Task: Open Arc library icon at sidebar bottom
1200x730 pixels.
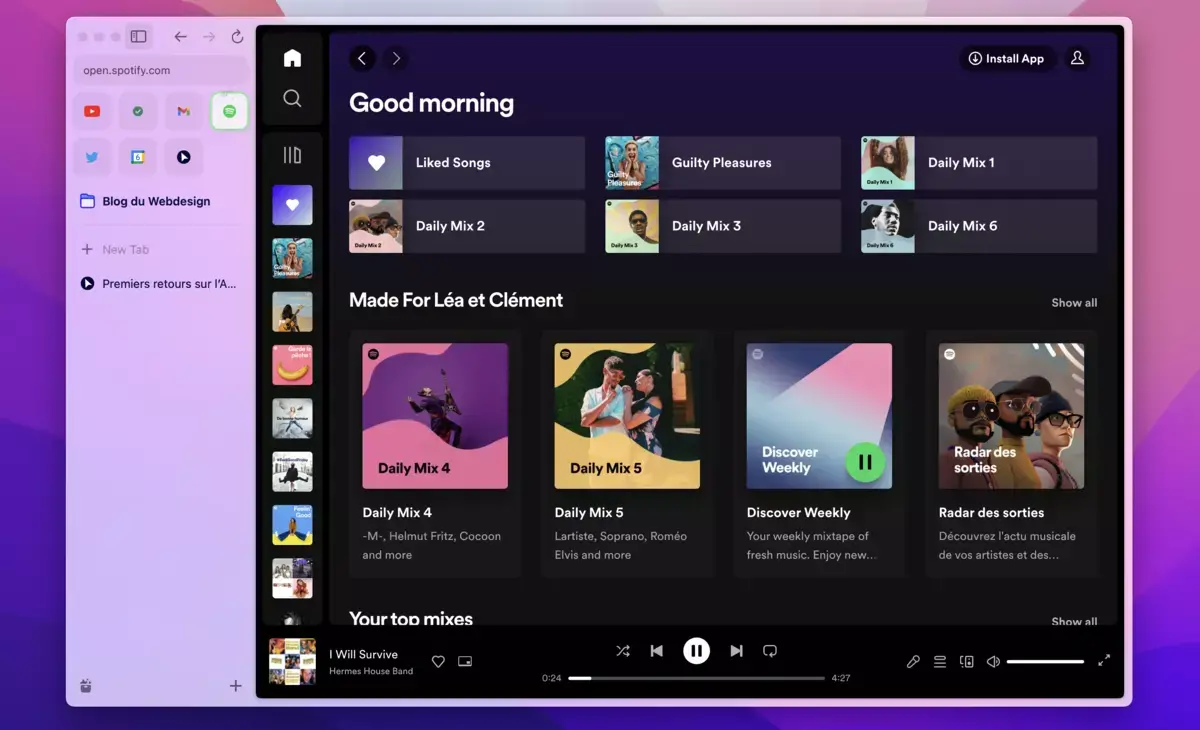Action: [x=86, y=686]
